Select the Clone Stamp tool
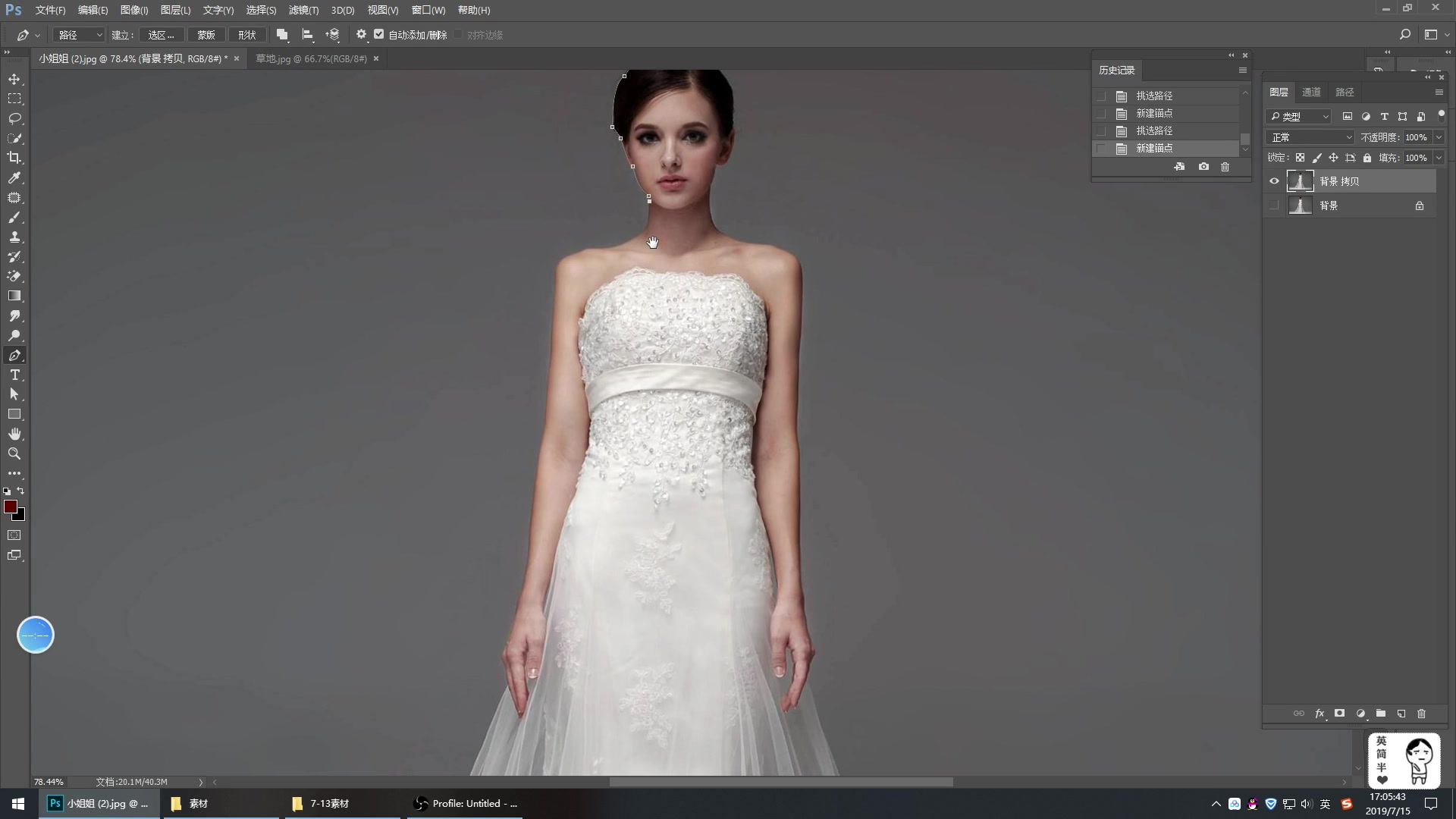This screenshot has width=1456, height=819. tap(14, 237)
